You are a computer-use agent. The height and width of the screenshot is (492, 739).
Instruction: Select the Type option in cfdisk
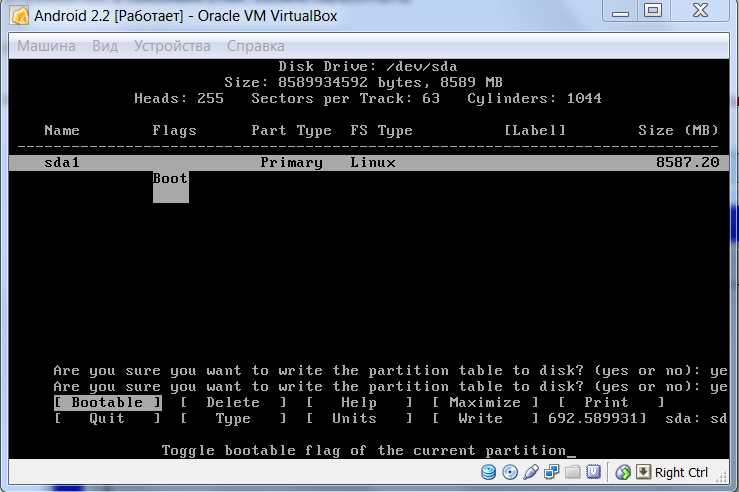click(x=233, y=419)
